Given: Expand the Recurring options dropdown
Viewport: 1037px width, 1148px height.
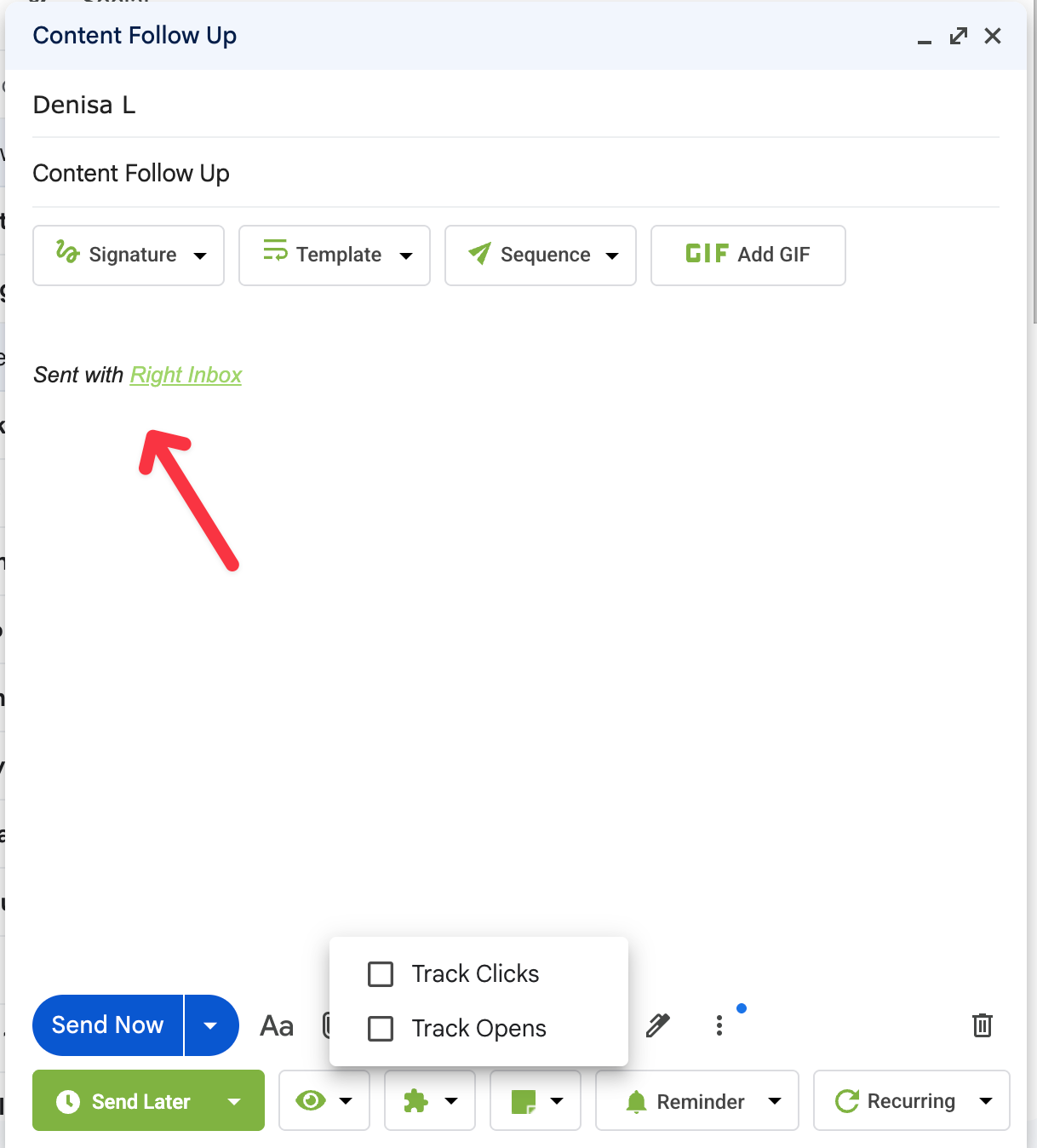Looking at the screenshot, I should (988, 1100).
